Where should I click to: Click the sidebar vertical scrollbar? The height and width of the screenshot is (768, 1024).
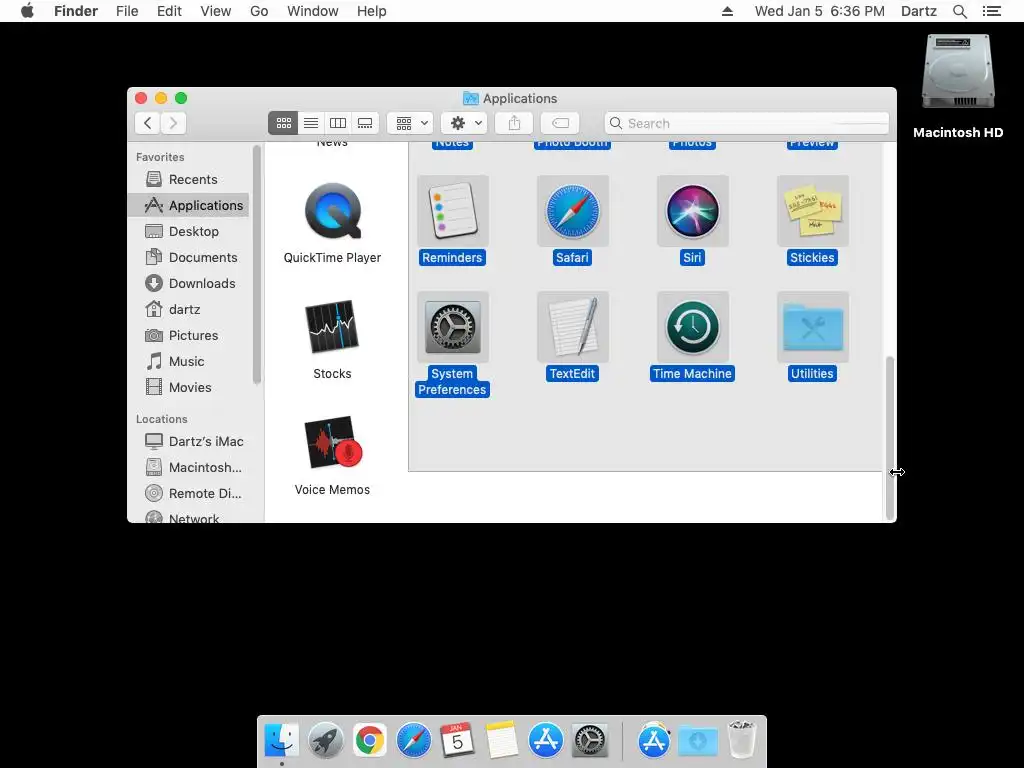pos(257,264)
